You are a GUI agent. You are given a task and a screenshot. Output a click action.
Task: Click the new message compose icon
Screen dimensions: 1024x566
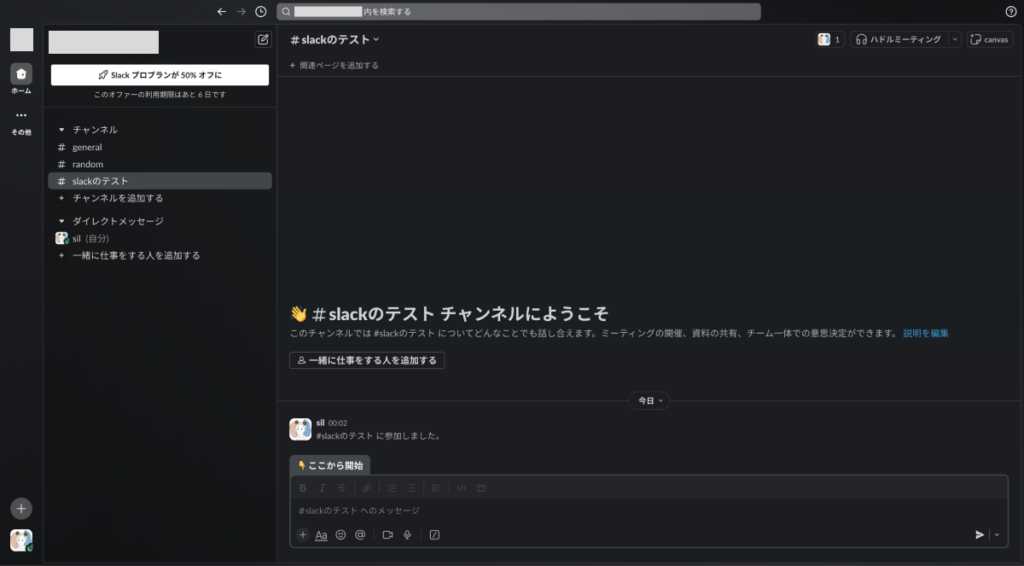click(263, 40)
